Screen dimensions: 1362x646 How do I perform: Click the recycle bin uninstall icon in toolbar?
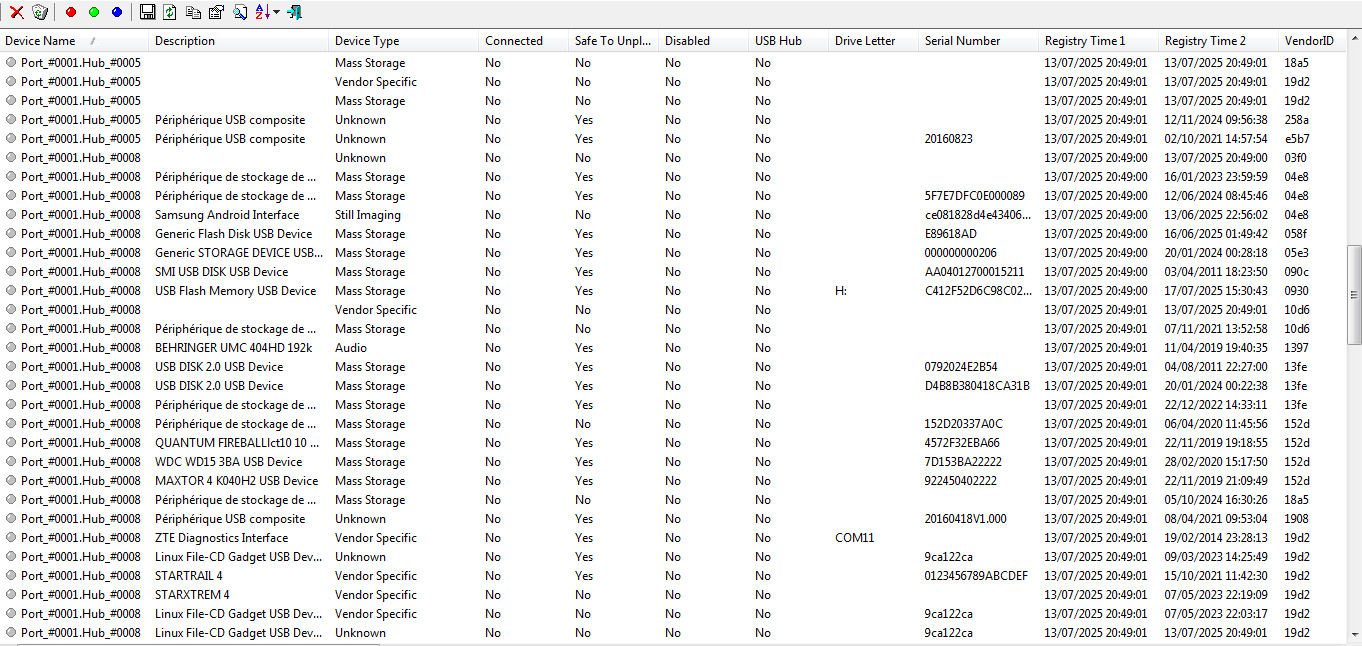[40, 12]
